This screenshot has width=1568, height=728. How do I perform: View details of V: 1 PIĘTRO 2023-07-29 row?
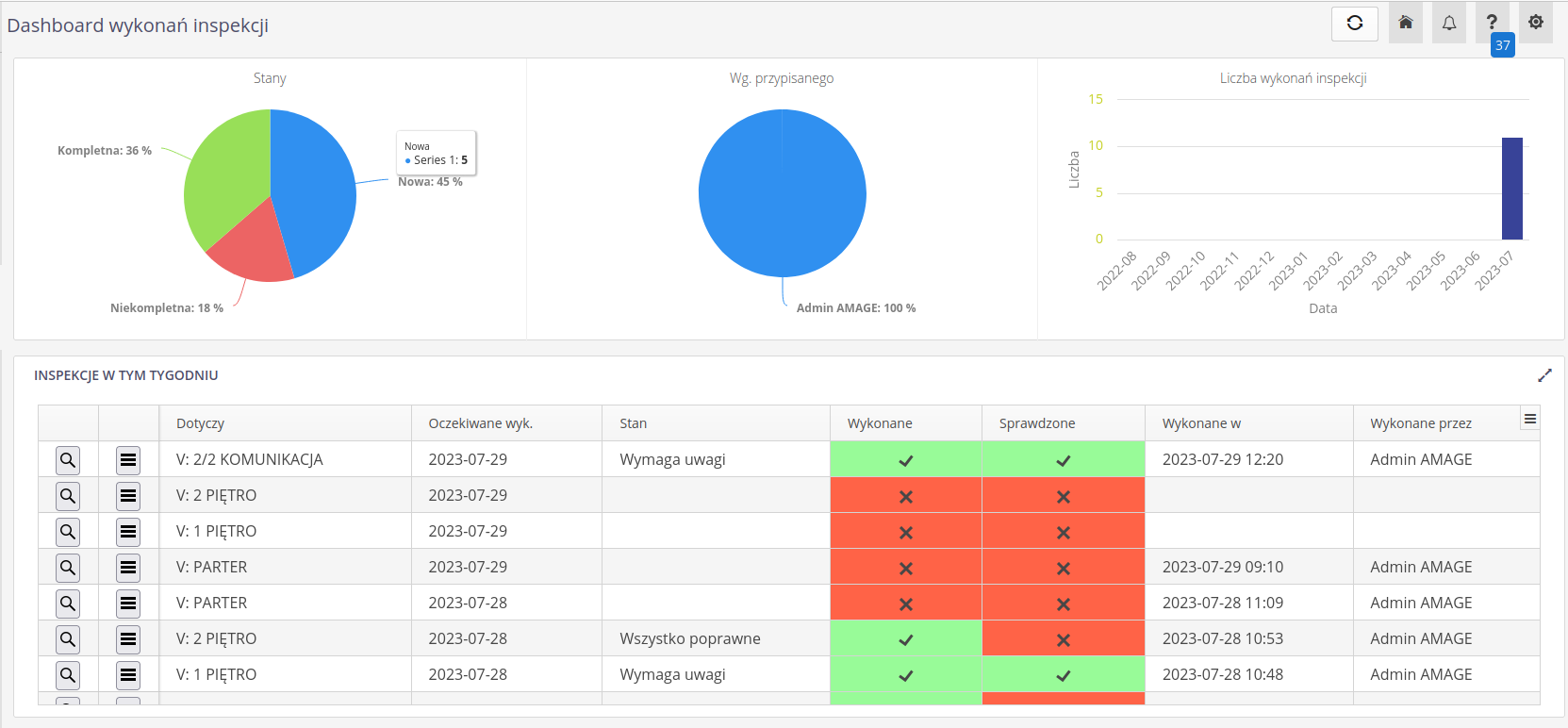click(x=68, y=532)
